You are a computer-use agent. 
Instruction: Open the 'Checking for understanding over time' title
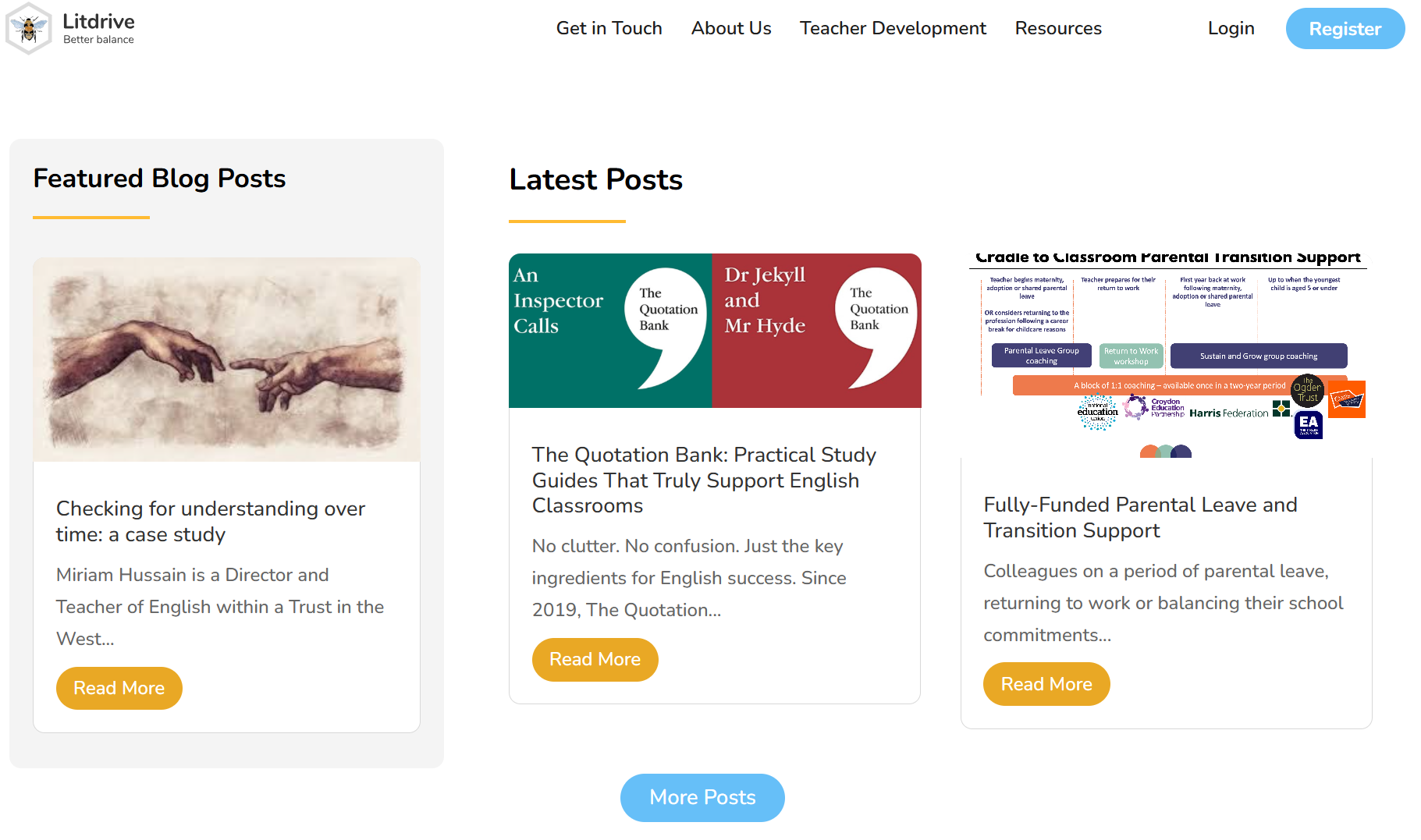pyautogui.click(x=211, y=521)
